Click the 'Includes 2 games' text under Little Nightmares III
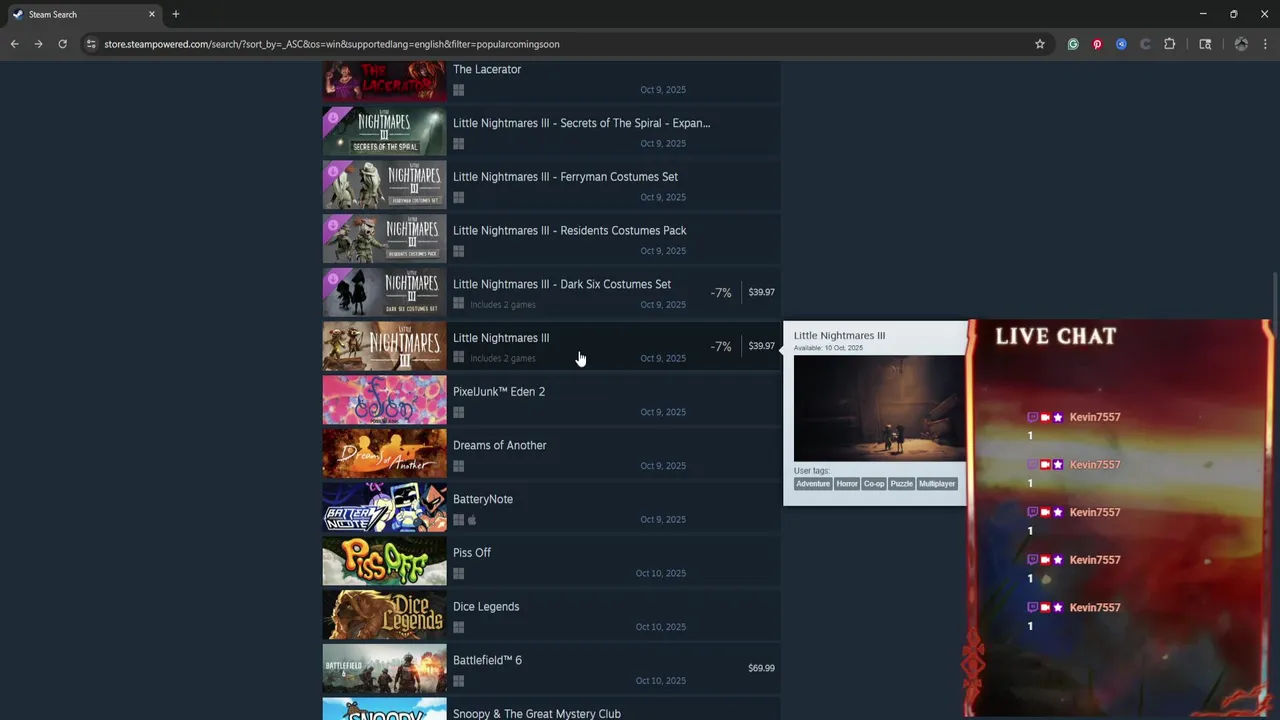 (x=503, y=358)
